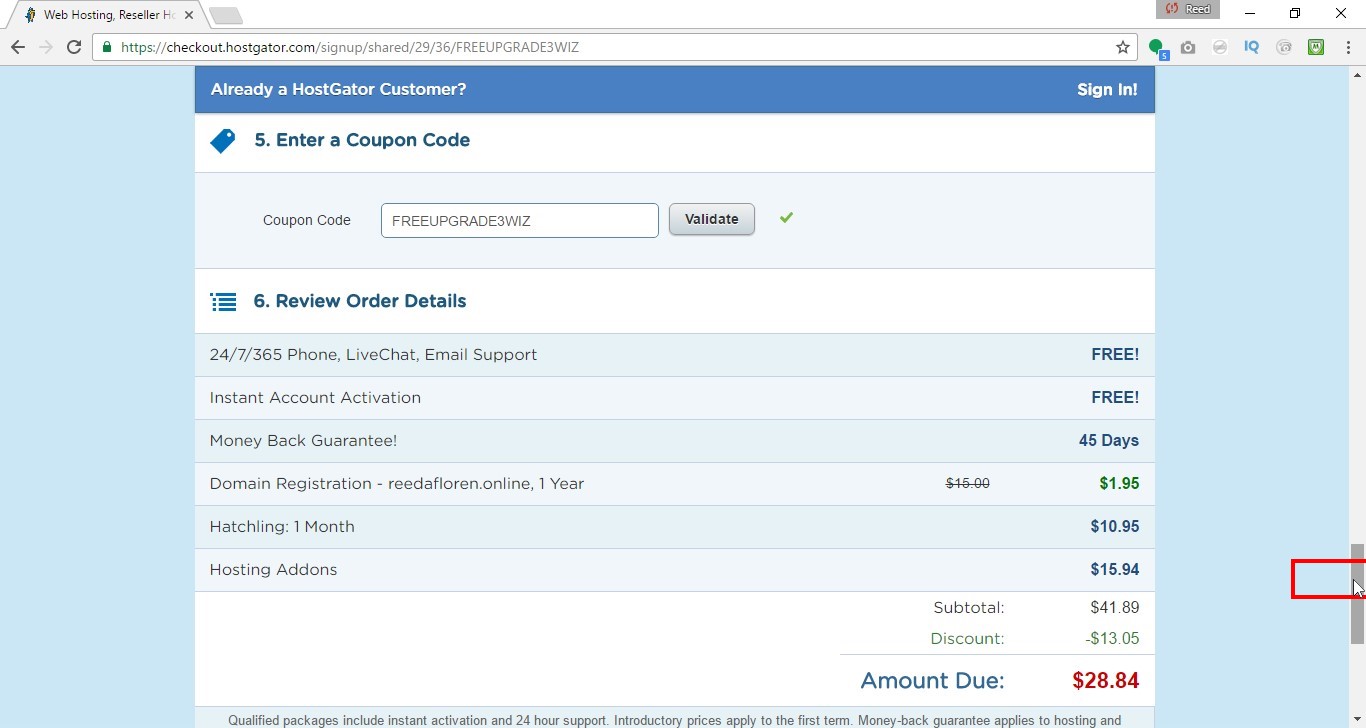Click the bookmark star in address bar
The width and height of the screenshot is (1366, 728).
click(x=1123, y=47)
